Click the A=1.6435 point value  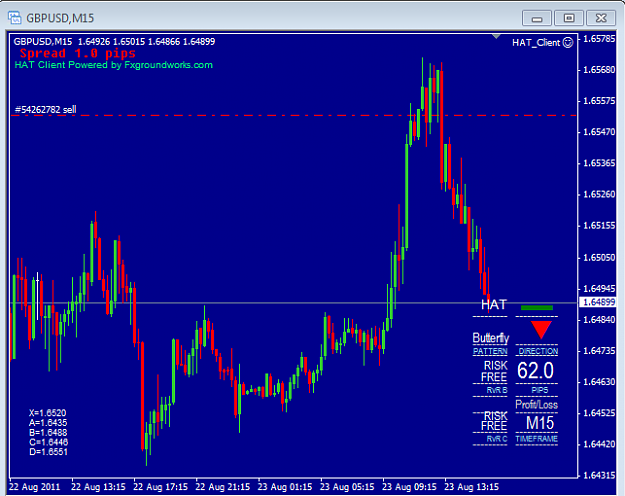click(48, 423)
